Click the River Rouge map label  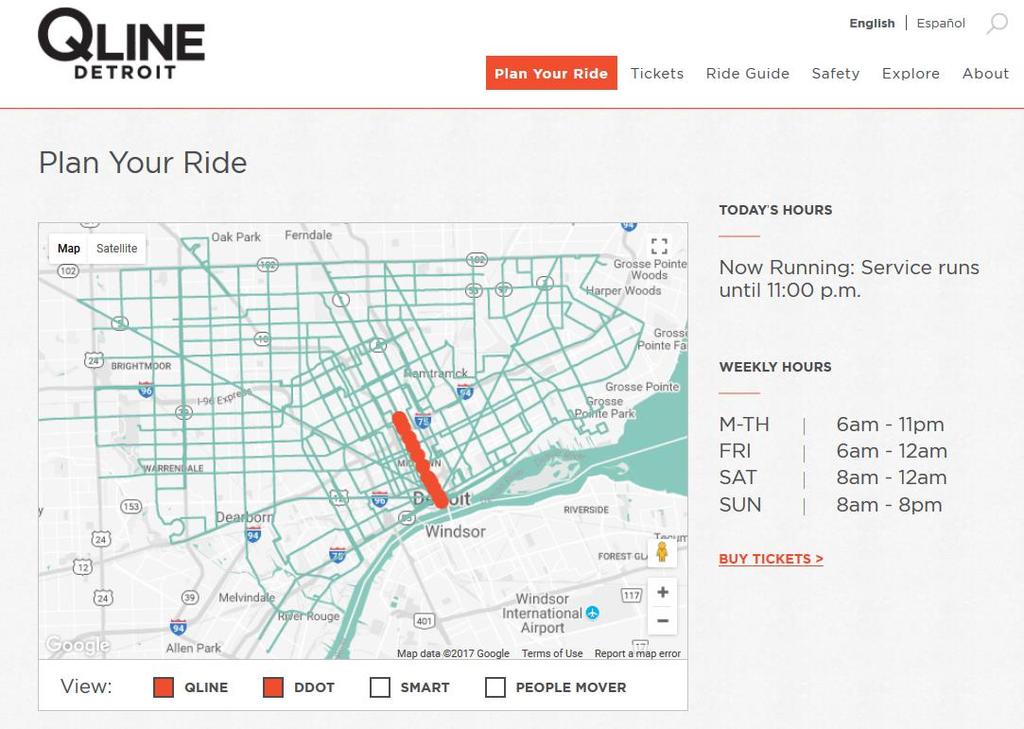coord(309,616)
